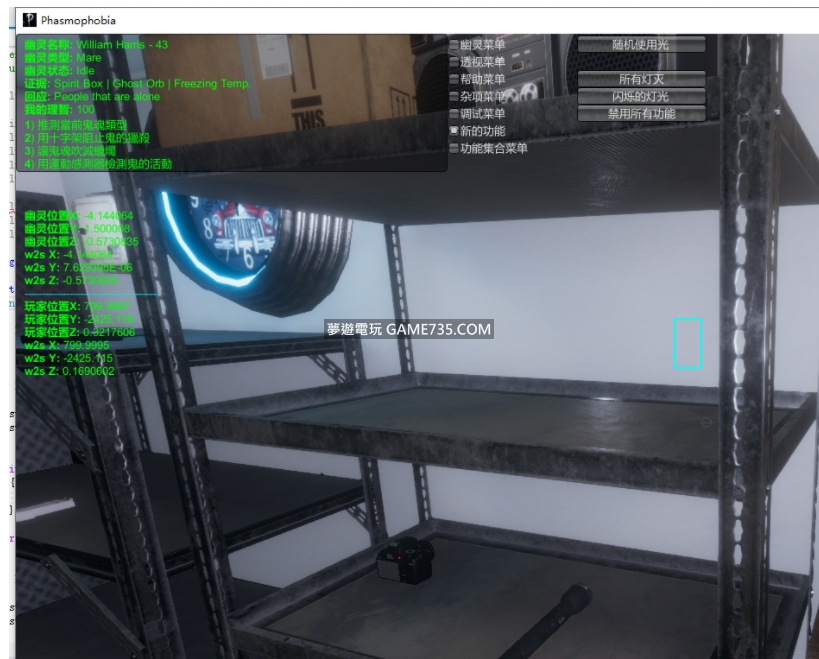Click the 随机使用光 button
This screenshot has height=659, width=819.
[x=641, y=45]
